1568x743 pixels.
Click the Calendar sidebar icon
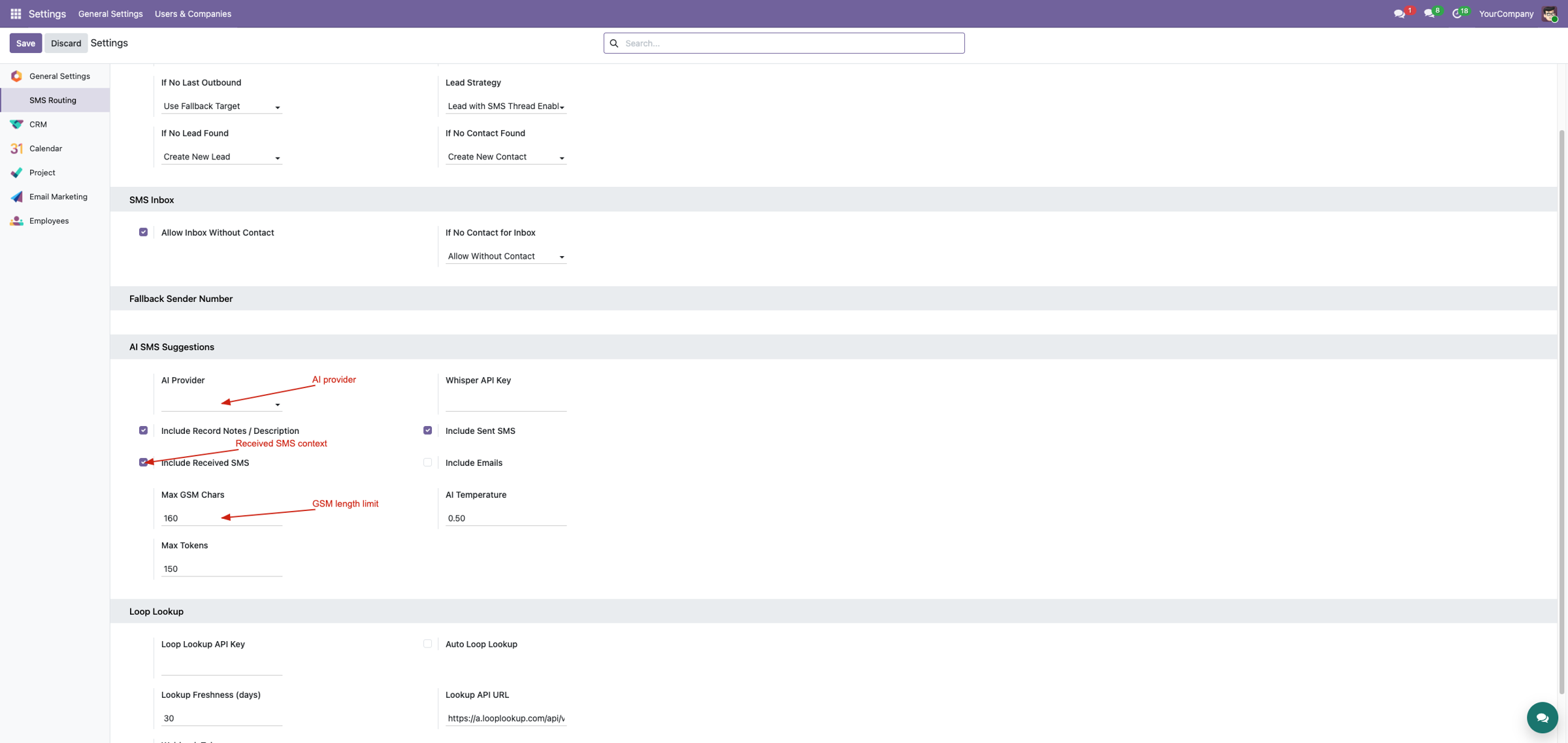coord(16,148)
